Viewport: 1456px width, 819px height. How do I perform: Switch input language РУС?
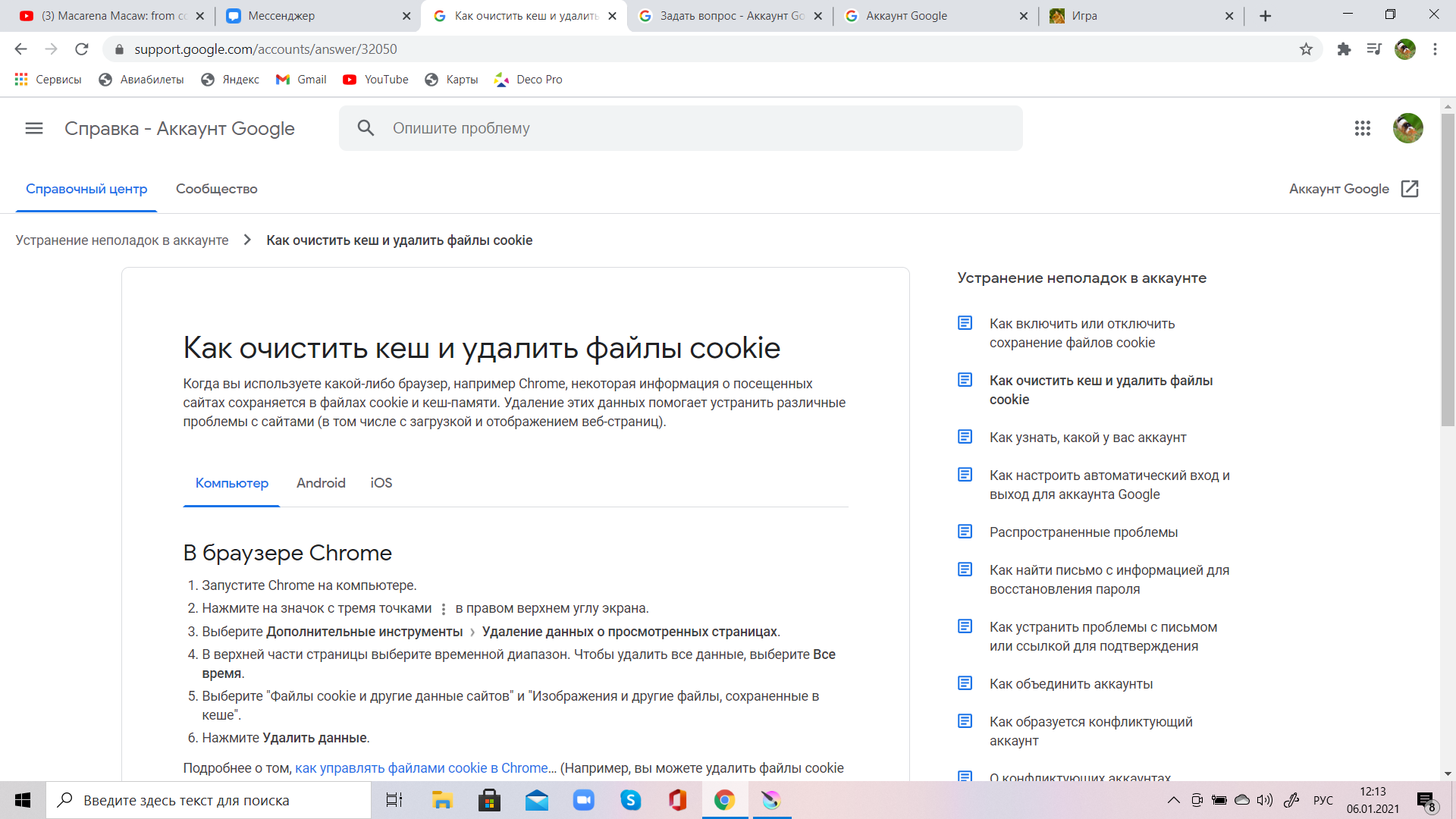coord(1323,800)
